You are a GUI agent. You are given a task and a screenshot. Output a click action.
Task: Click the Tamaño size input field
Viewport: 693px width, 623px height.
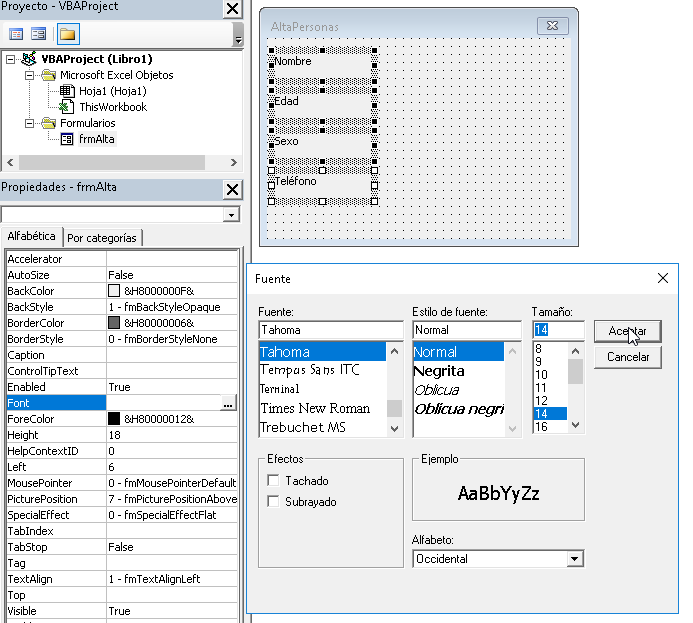(x=558, y=330)
